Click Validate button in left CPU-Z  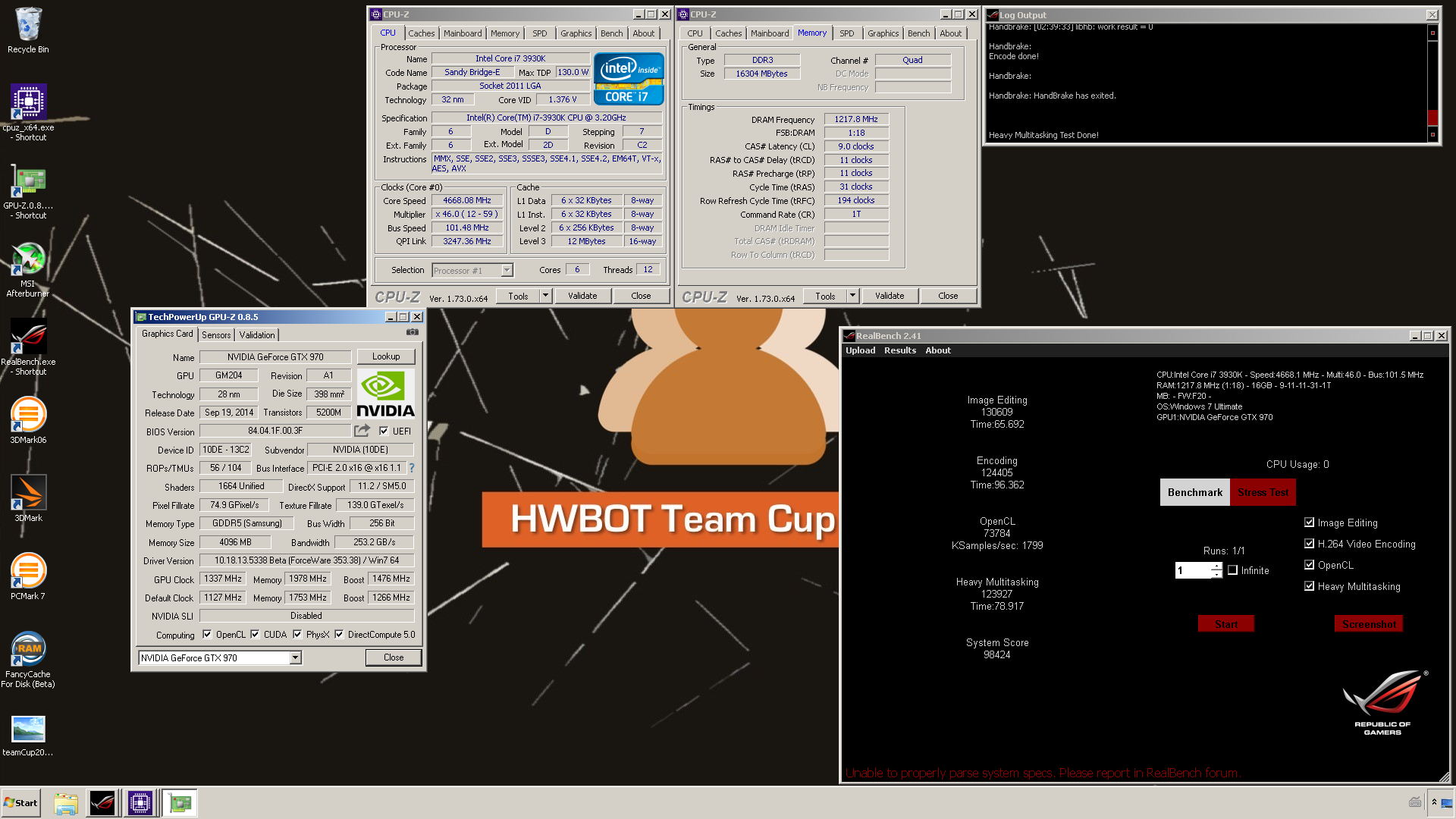pos(582,296)
